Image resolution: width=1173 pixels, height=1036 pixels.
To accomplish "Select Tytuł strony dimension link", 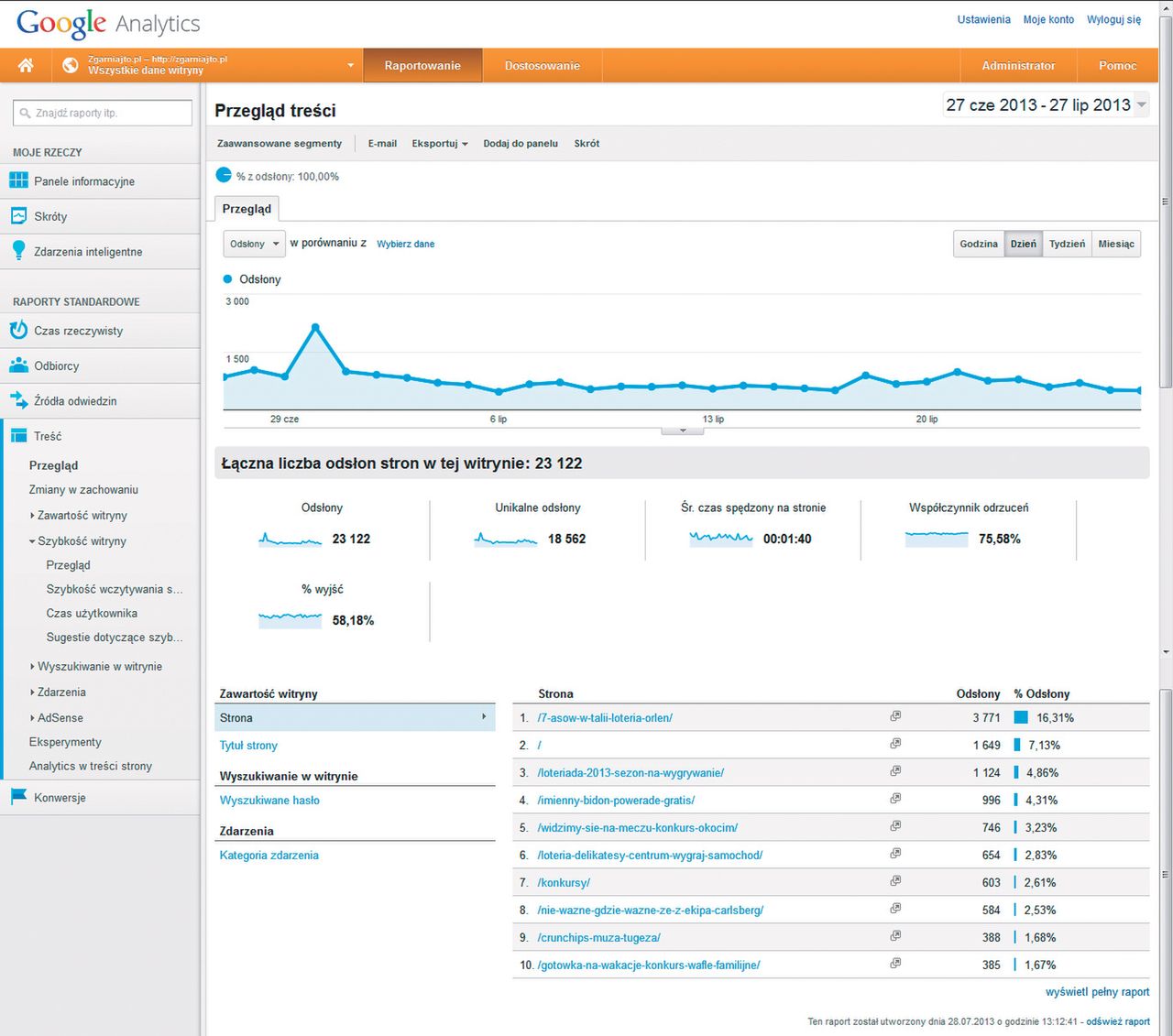I will tap(248, 746).
